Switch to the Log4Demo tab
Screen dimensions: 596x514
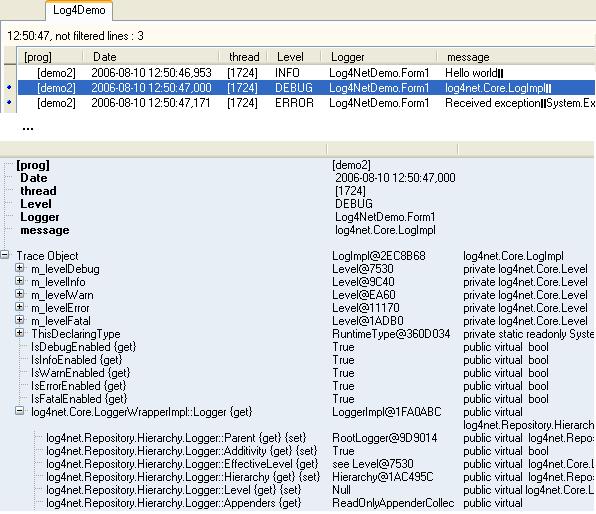(79, 10)
